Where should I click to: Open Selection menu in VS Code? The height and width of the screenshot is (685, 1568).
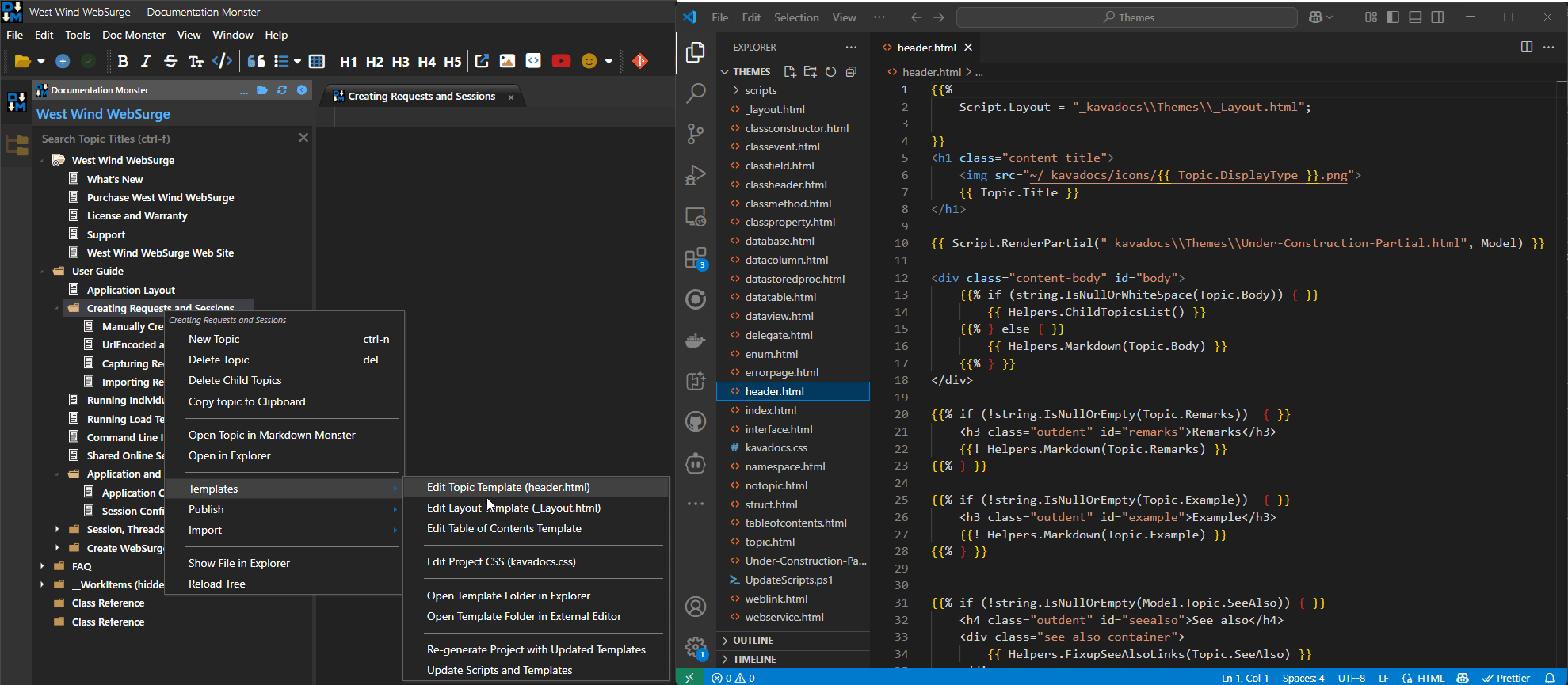point(796,17)
